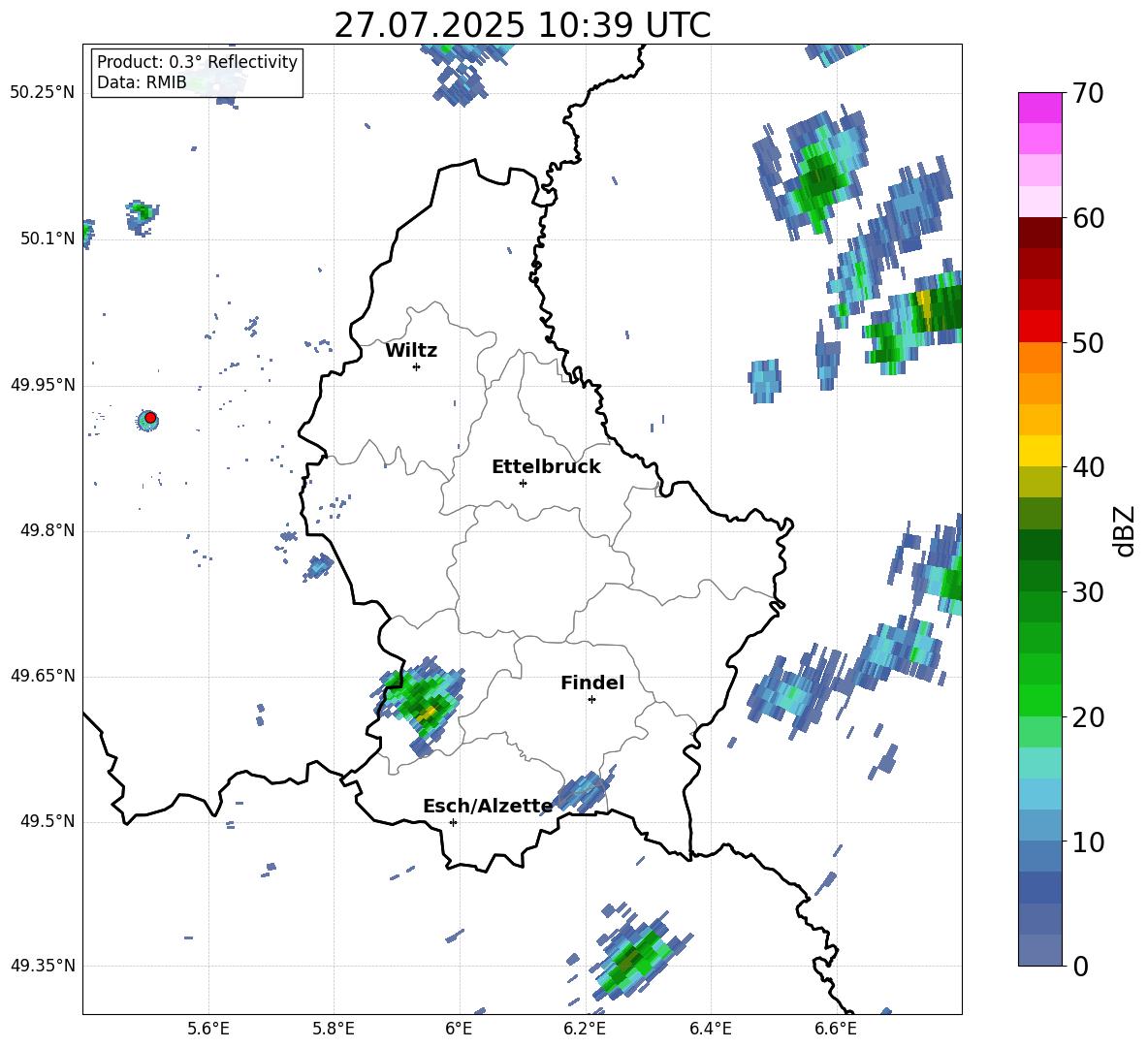Click the colorbar value 50

(1089, 342)
